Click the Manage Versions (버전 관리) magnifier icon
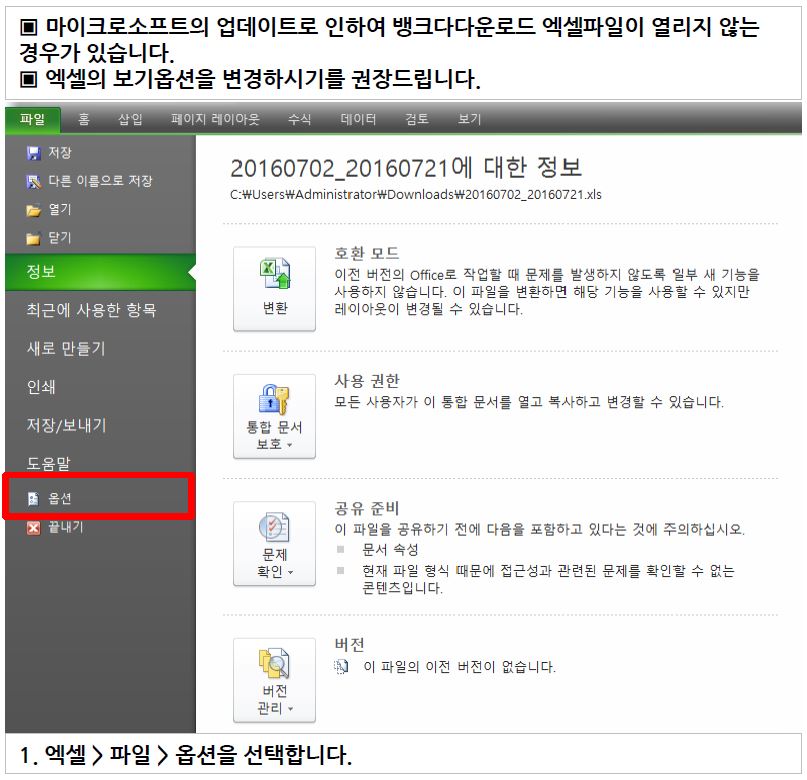 coord(274,664)
